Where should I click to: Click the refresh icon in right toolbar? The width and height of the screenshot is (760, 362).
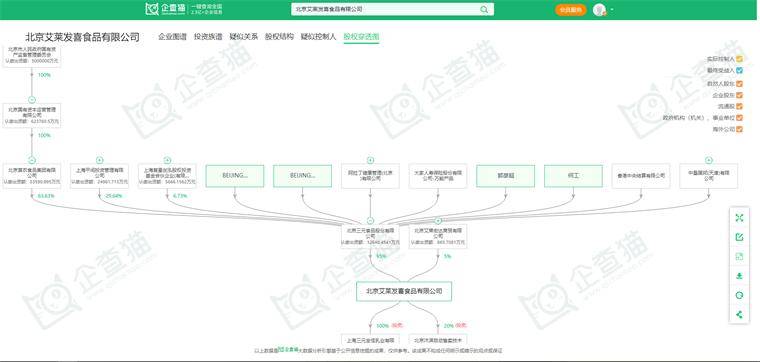[739, 295]
